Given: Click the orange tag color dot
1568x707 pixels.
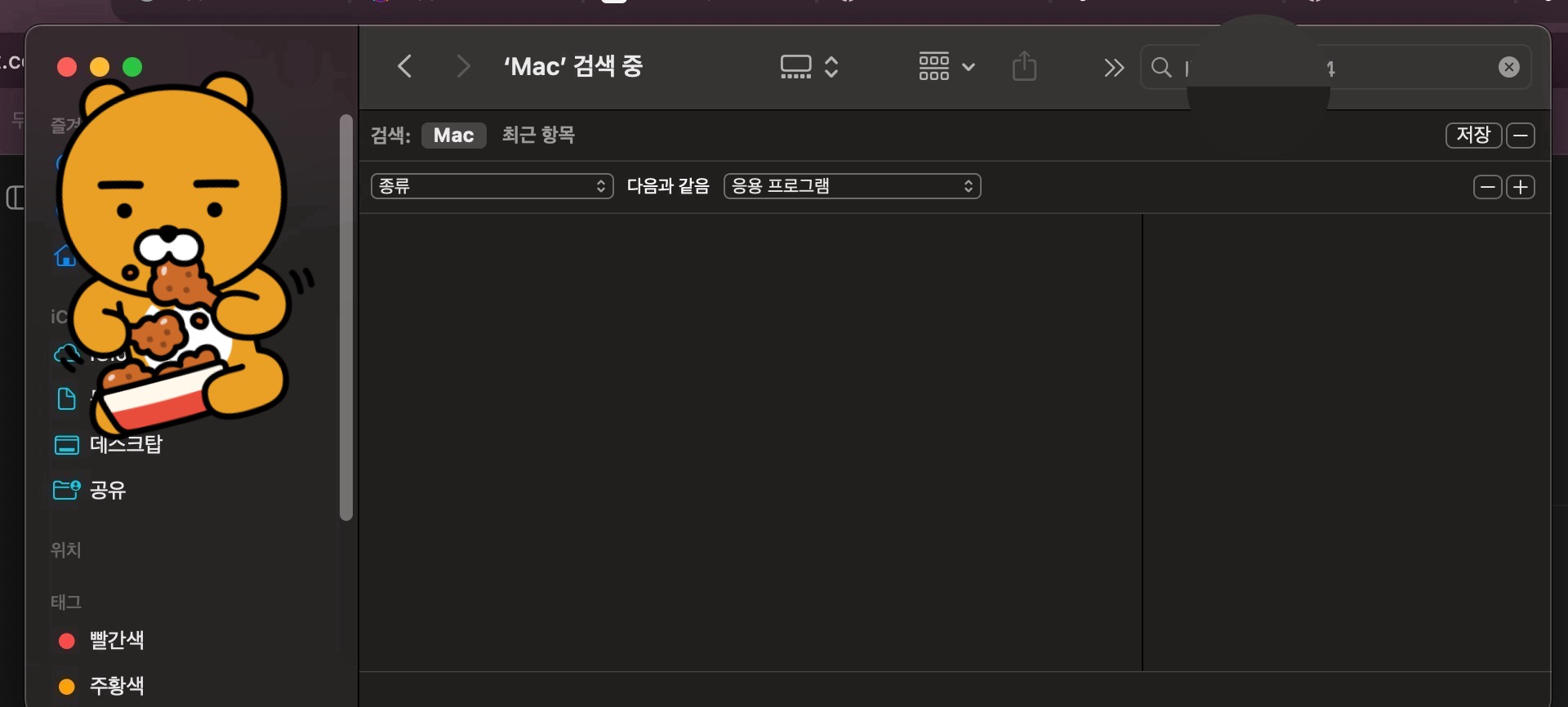Looking at the screenshot, I should pyautogui.click(x=67, y=687).
